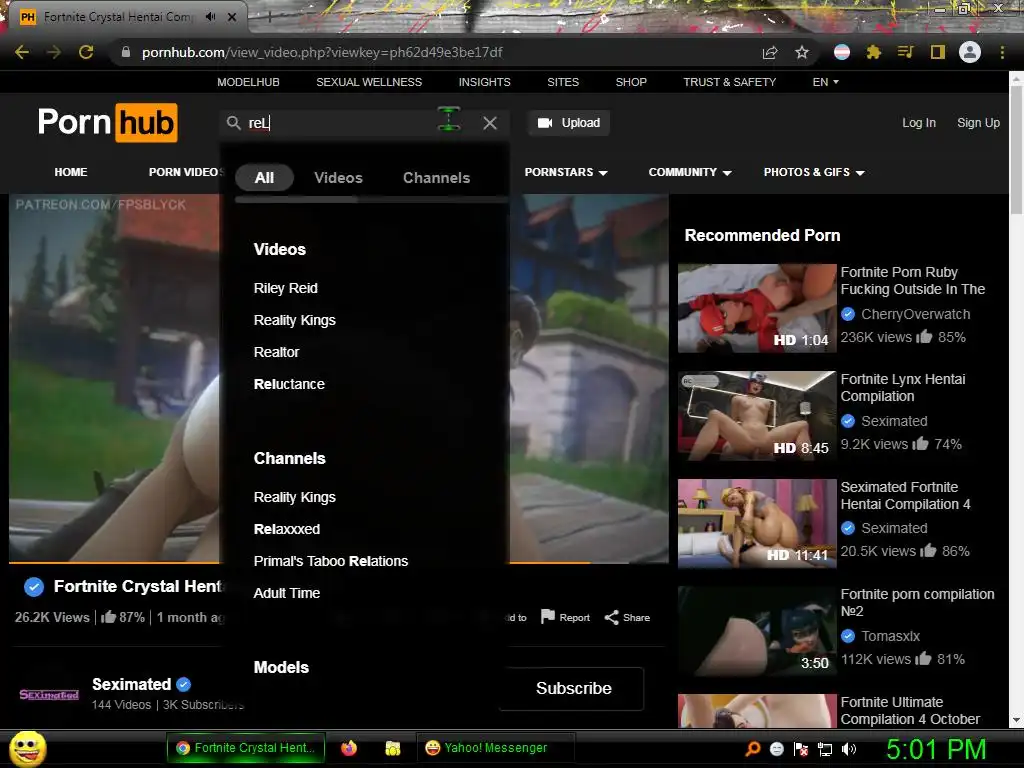This screenshot has height=768, width=1024.
Task: Click the flag icon in system tray
Action: tap(801, 749)
